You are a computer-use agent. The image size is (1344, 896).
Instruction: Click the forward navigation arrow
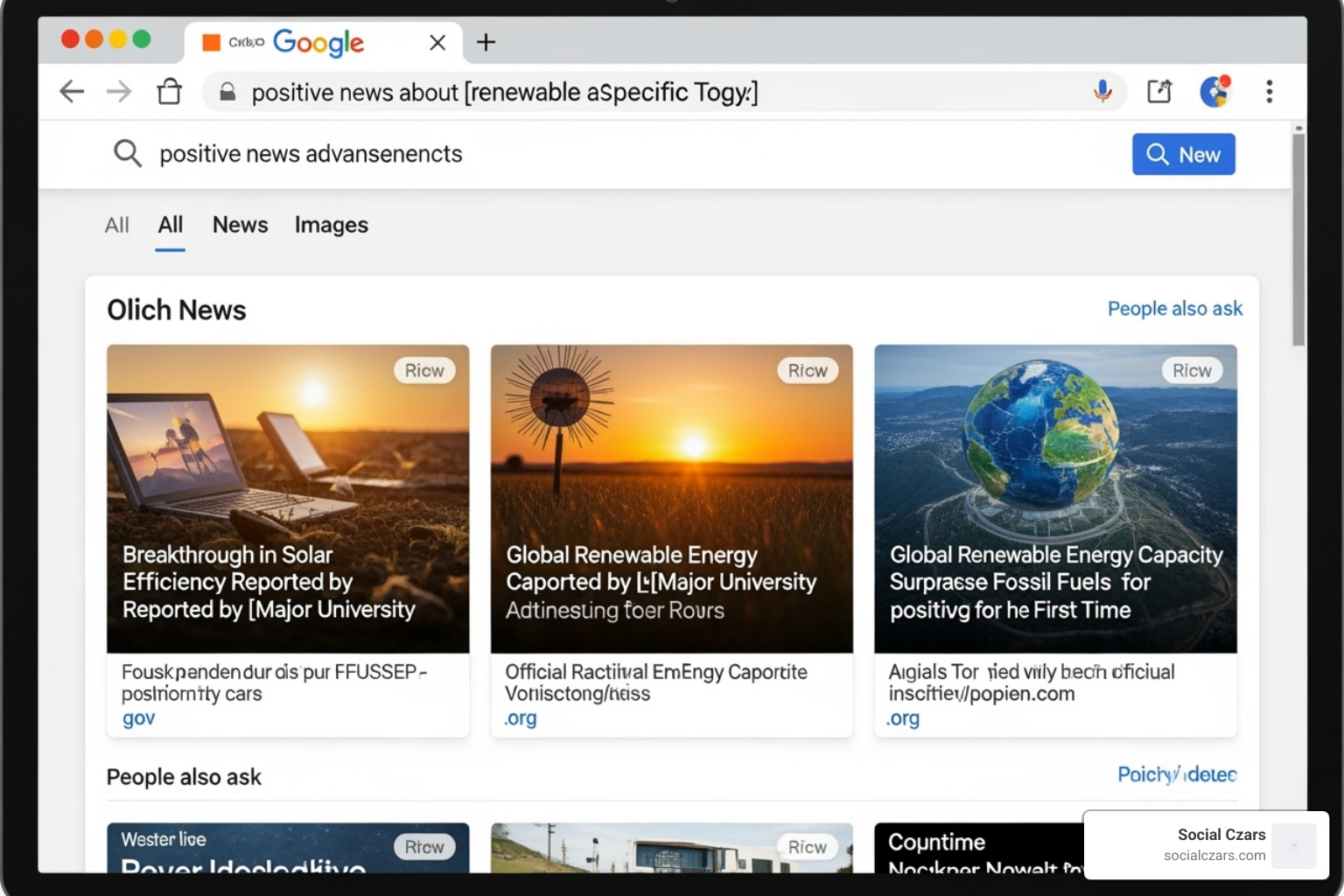(119, 91)
